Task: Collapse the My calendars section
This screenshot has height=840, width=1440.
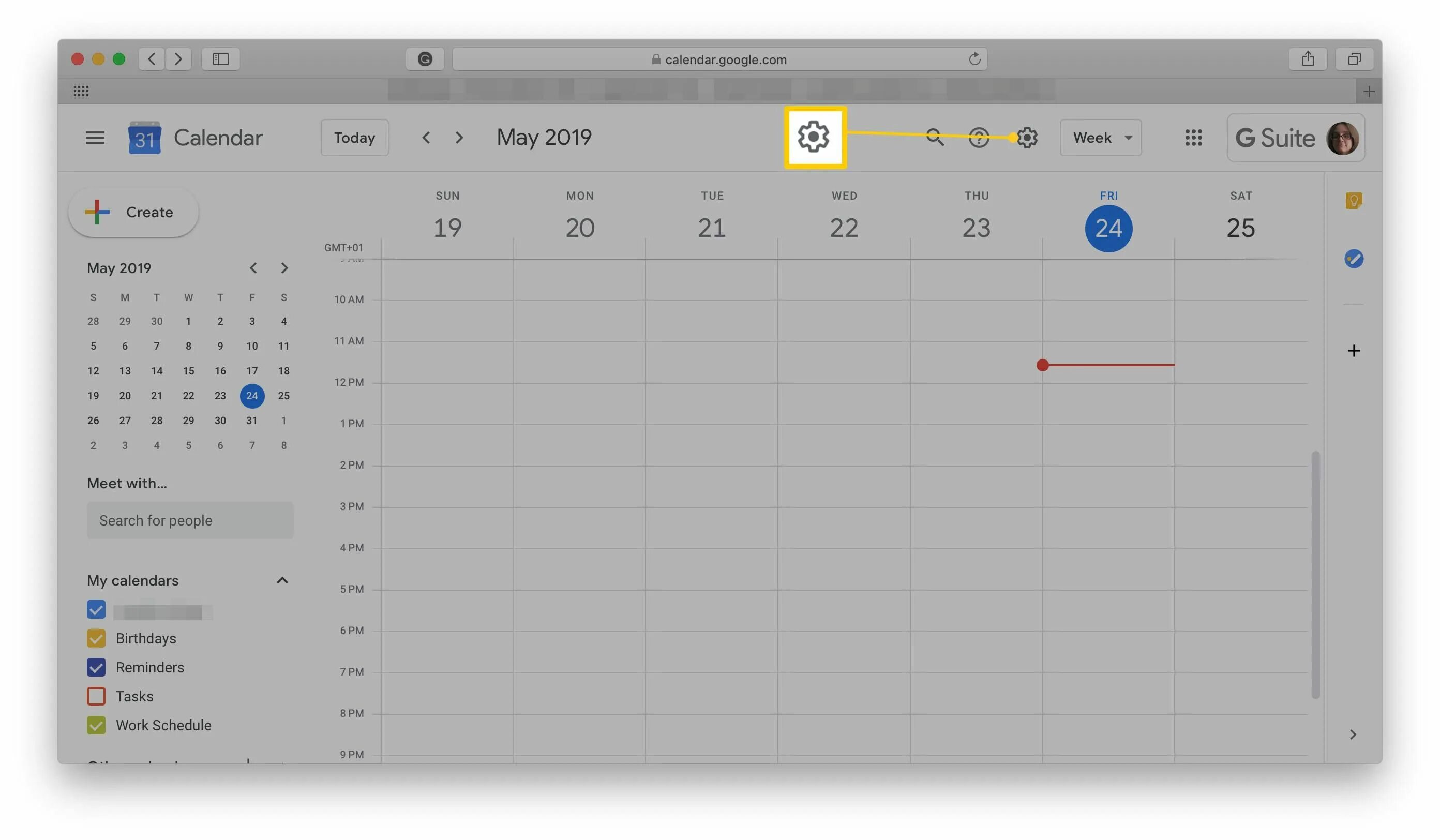Action: (282, 580)
